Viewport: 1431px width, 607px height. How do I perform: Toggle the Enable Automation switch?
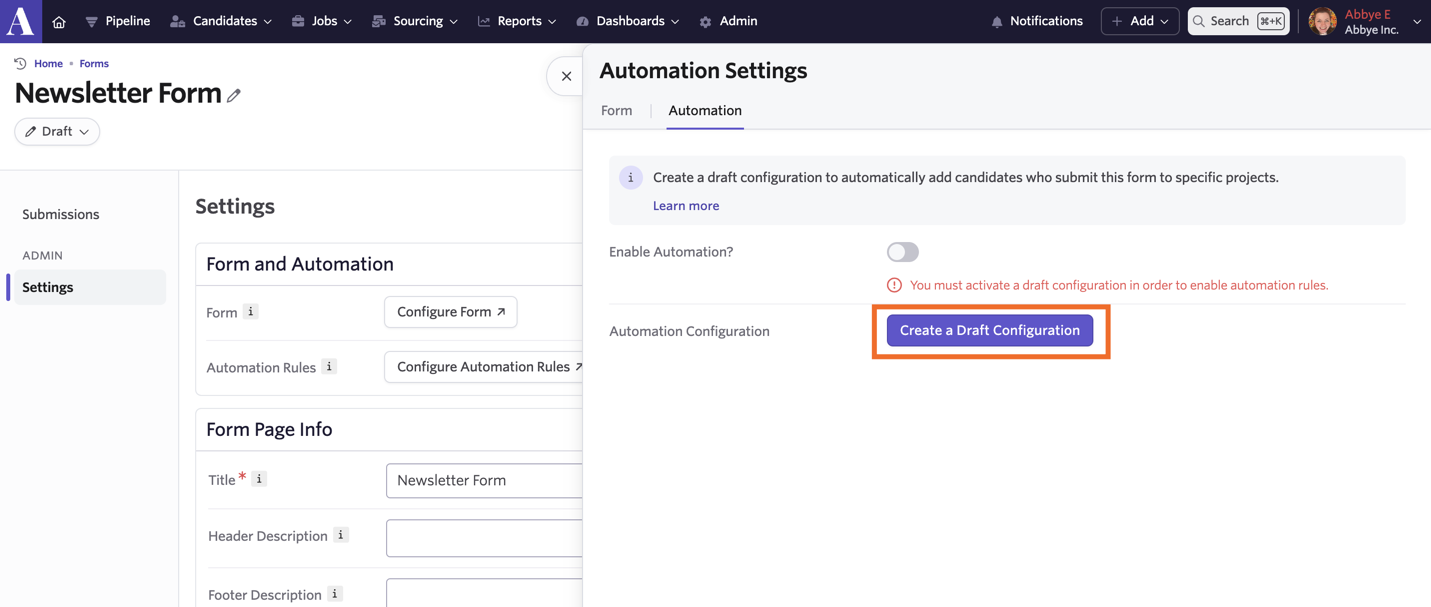click(x=902, y=252)
